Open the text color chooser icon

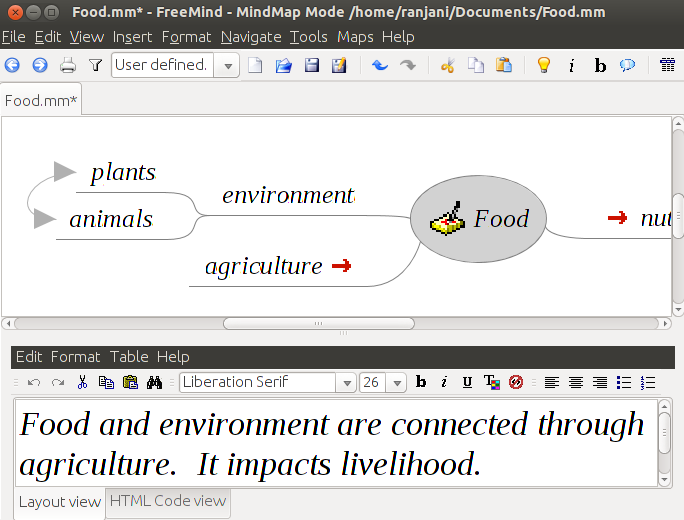[492, 383]
